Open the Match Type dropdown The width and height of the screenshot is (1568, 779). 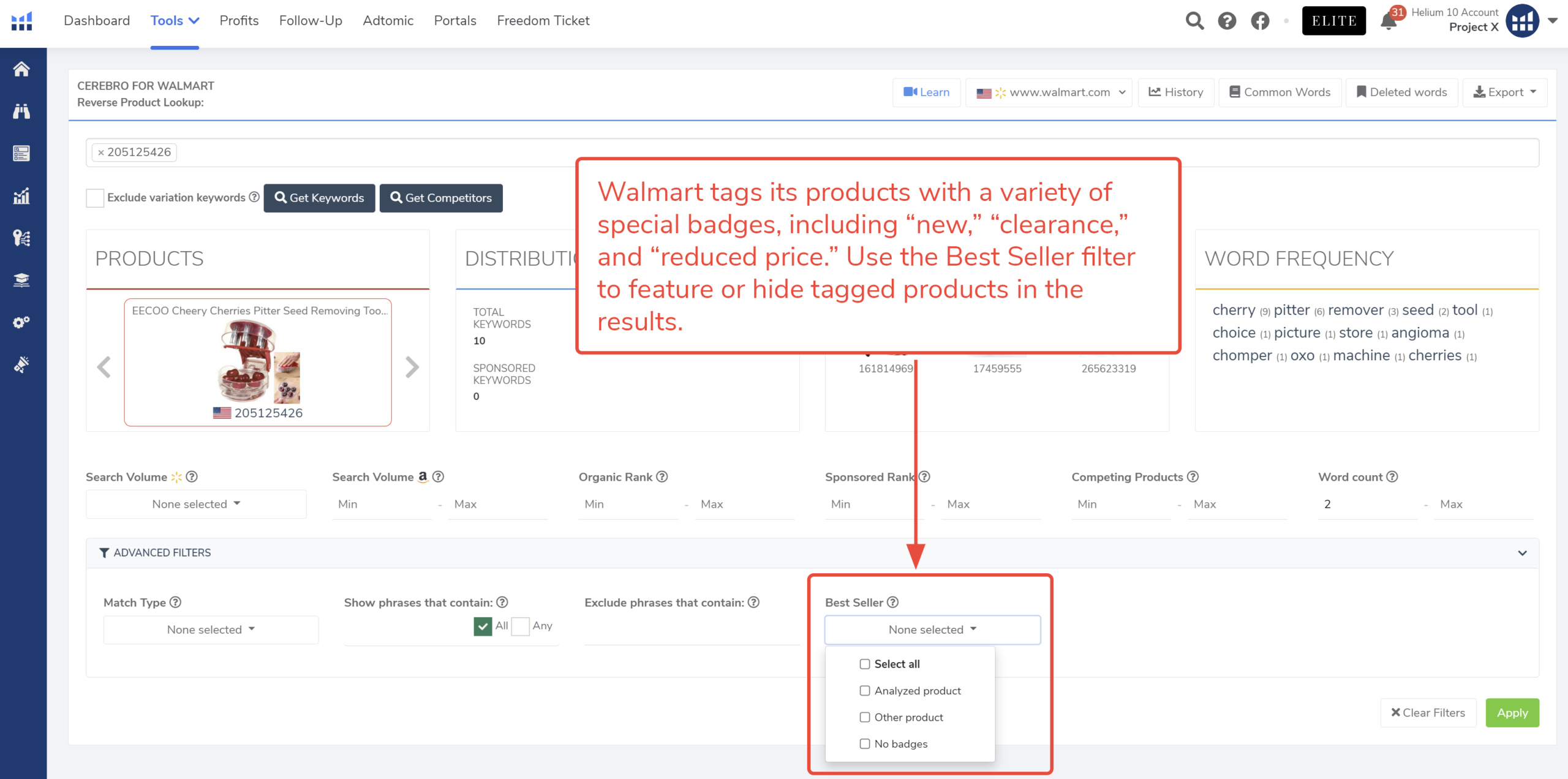[211, 630]
